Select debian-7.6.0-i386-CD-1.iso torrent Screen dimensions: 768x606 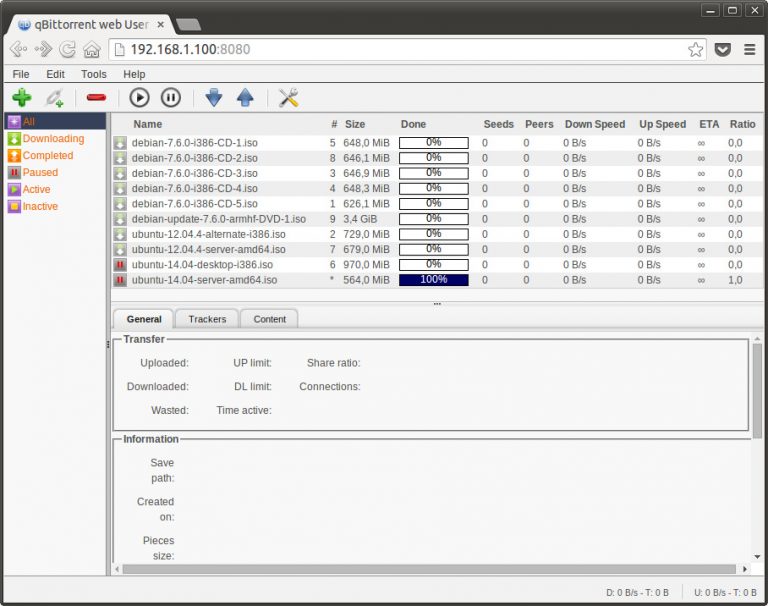pos(437,143)
